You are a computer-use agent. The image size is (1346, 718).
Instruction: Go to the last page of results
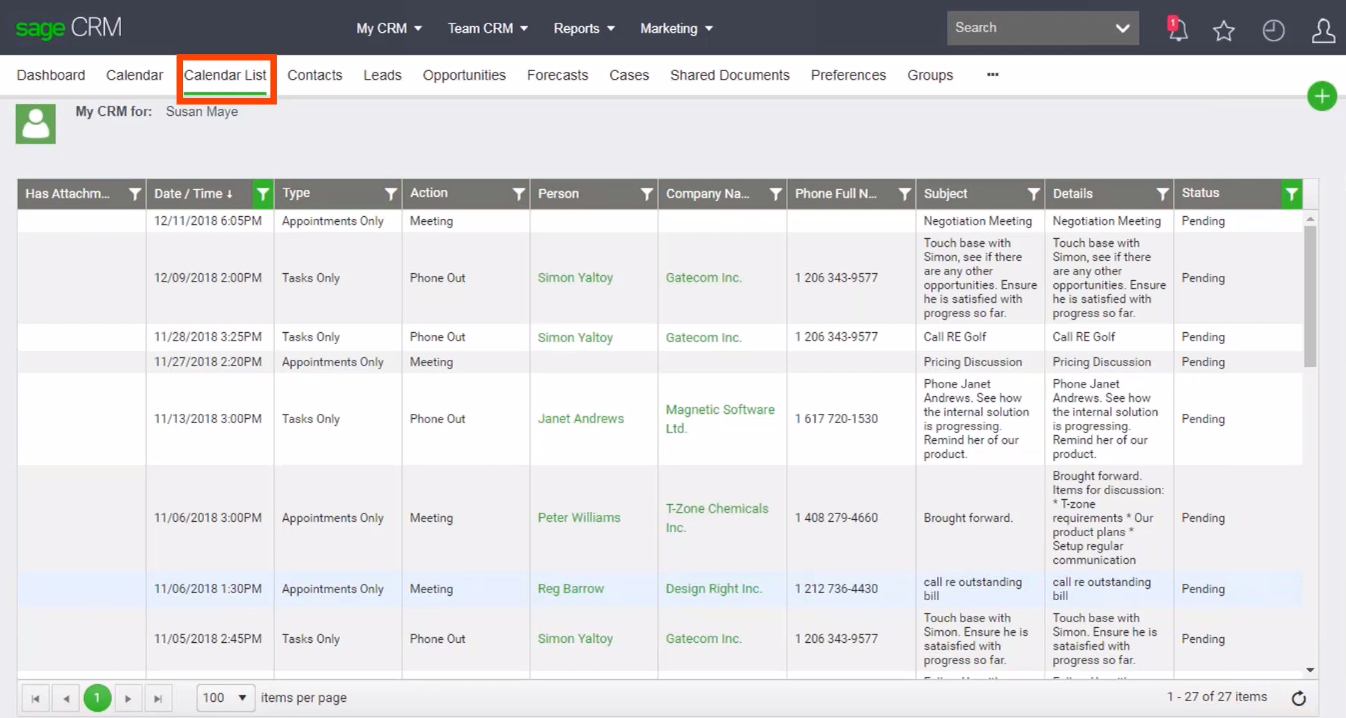tap(159, 698)
